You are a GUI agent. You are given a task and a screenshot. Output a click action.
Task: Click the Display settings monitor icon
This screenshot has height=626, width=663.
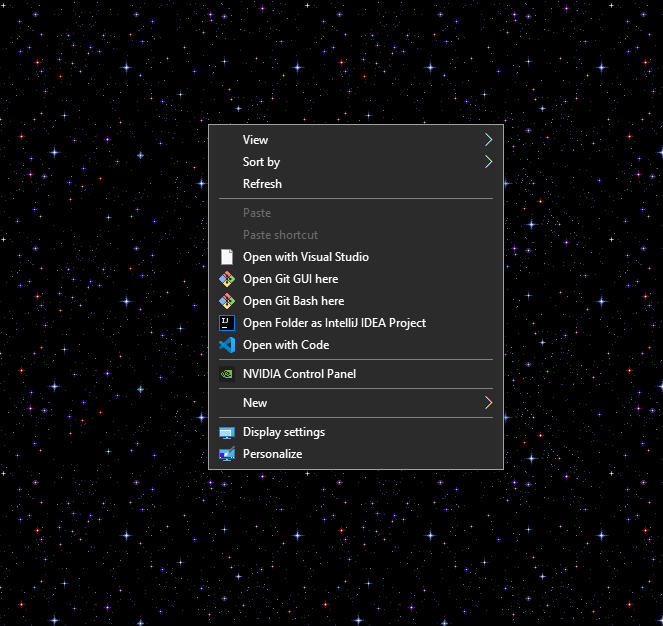tap(227, 432)
